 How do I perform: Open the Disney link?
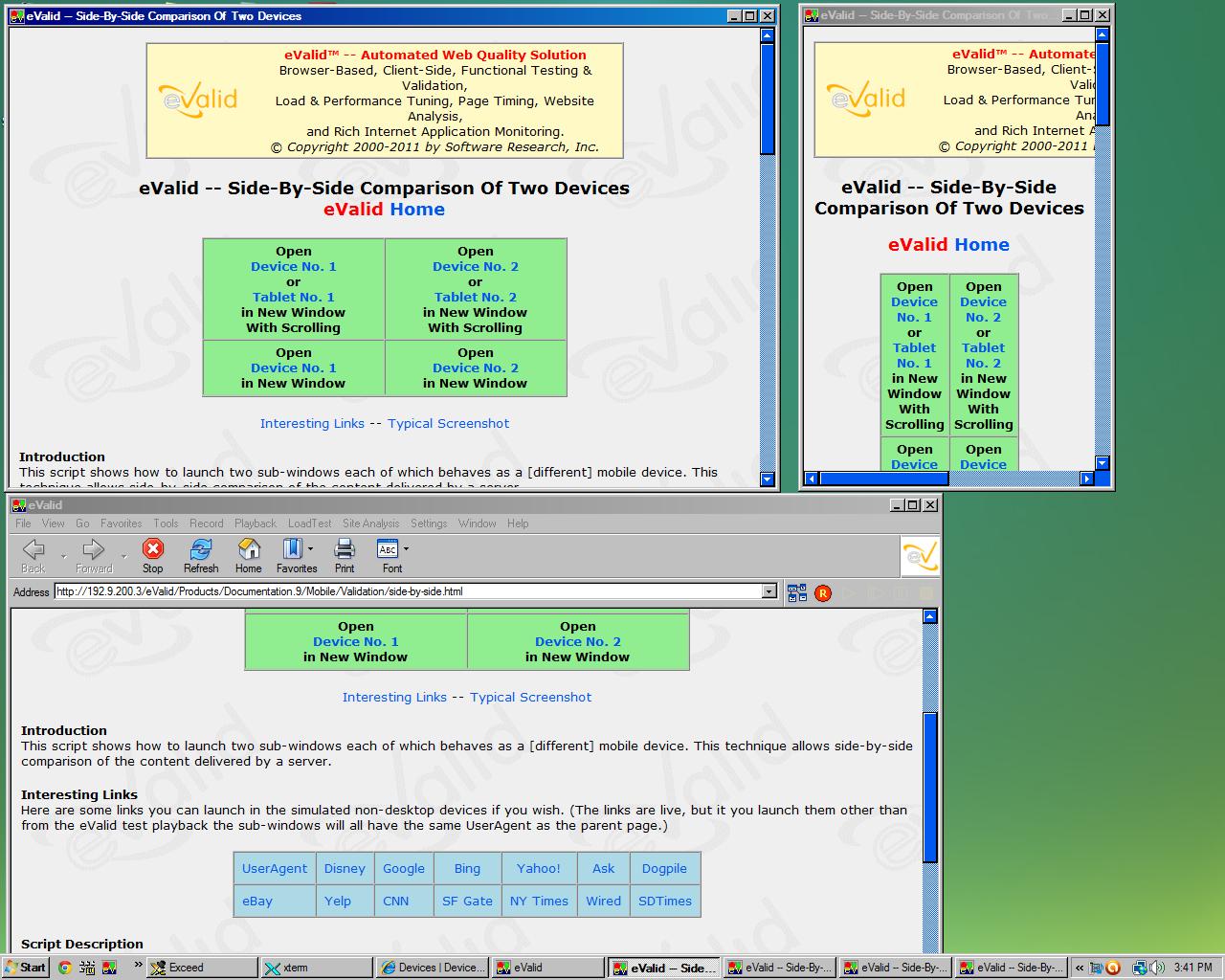point(345,869)
